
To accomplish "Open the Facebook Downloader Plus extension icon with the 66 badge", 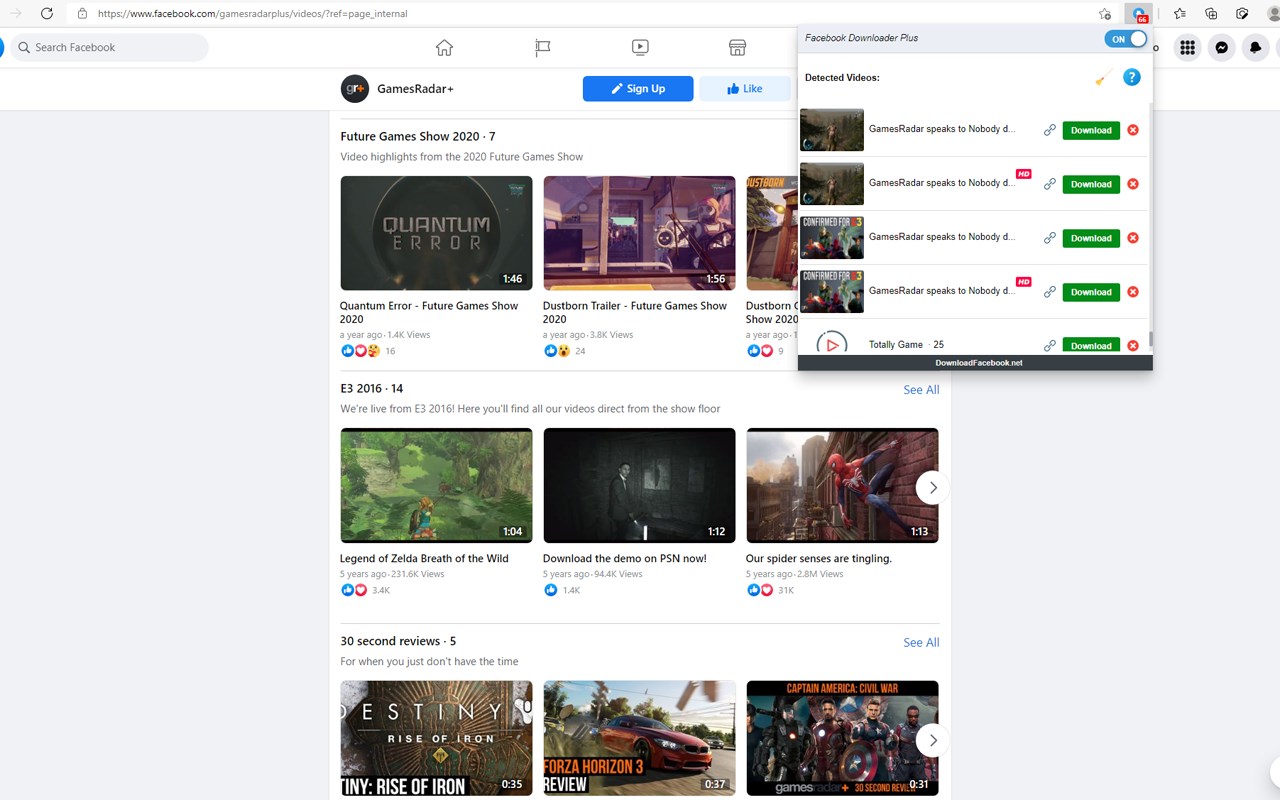I will pos(1138,14).
